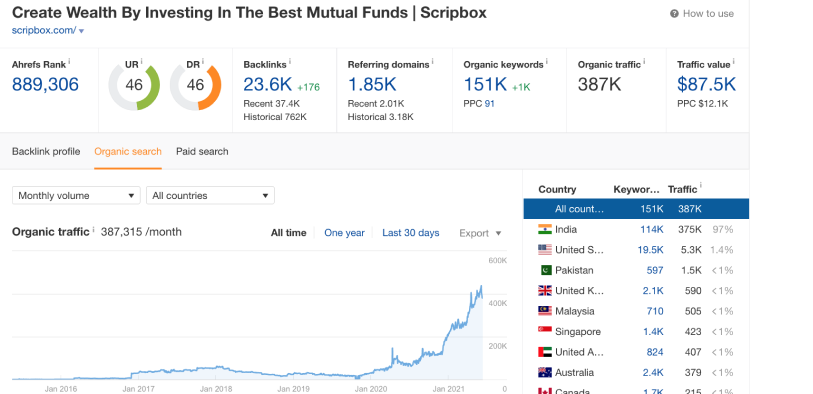Image resolution: width=813 pixels, height=394 pixels.
Task: Select the Last 30 days range
Action: [411, 233]
